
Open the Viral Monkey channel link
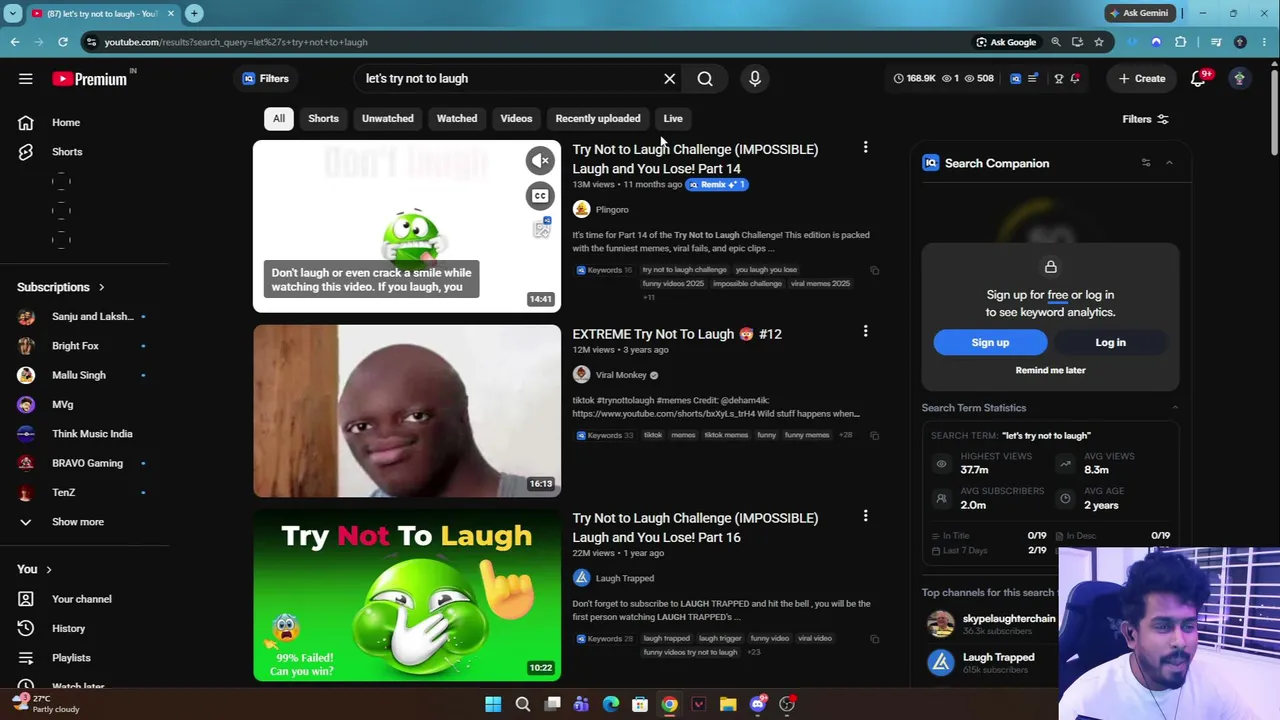pyautogui.click(x=621, y=375)
